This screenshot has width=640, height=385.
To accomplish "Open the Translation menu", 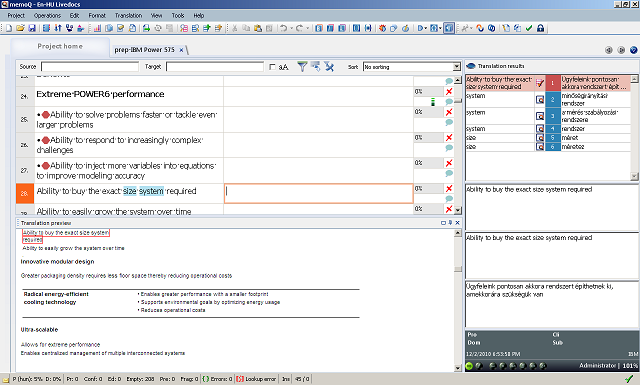I will [x=128, y=16].
